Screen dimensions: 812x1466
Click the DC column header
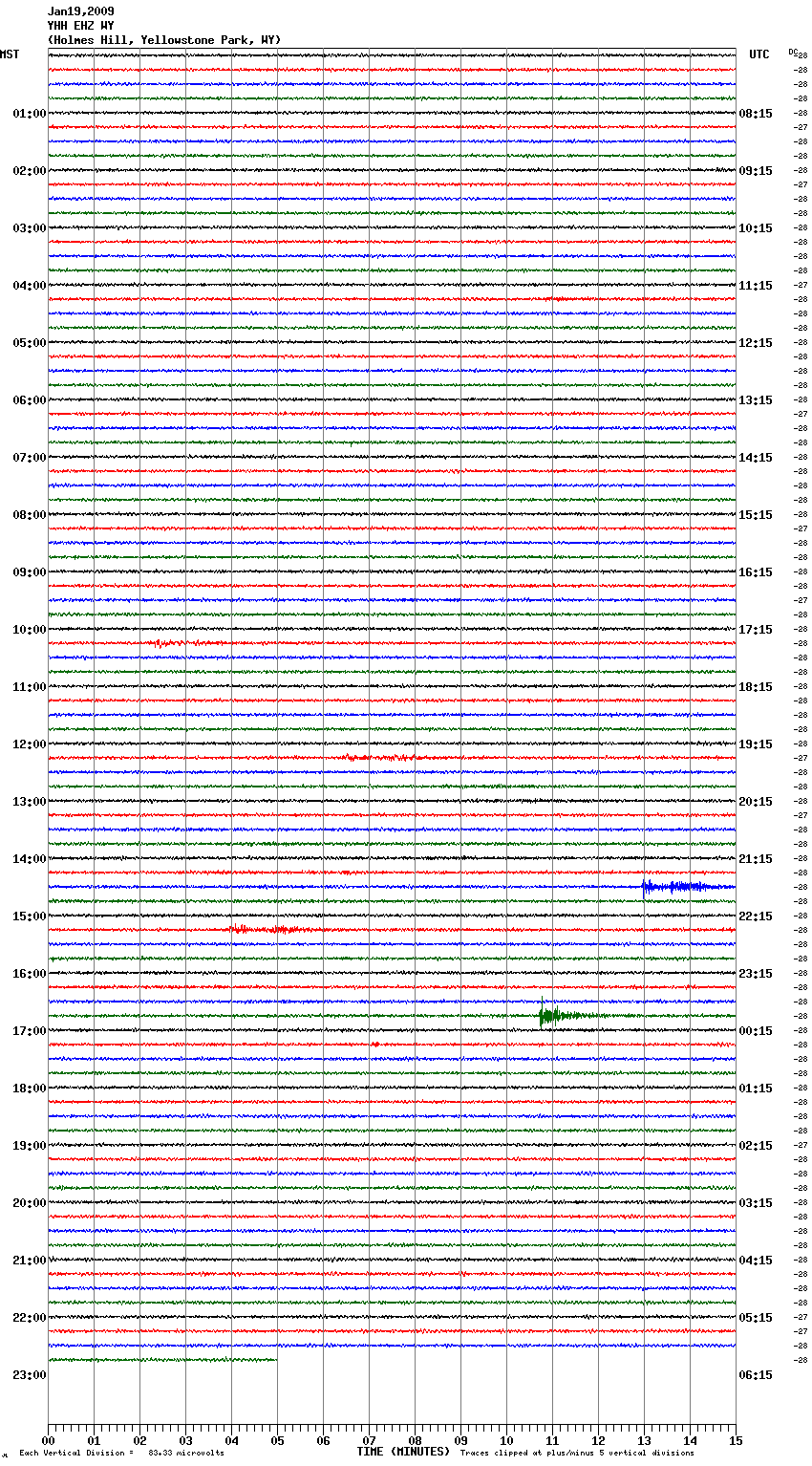[x=793, y=52]
